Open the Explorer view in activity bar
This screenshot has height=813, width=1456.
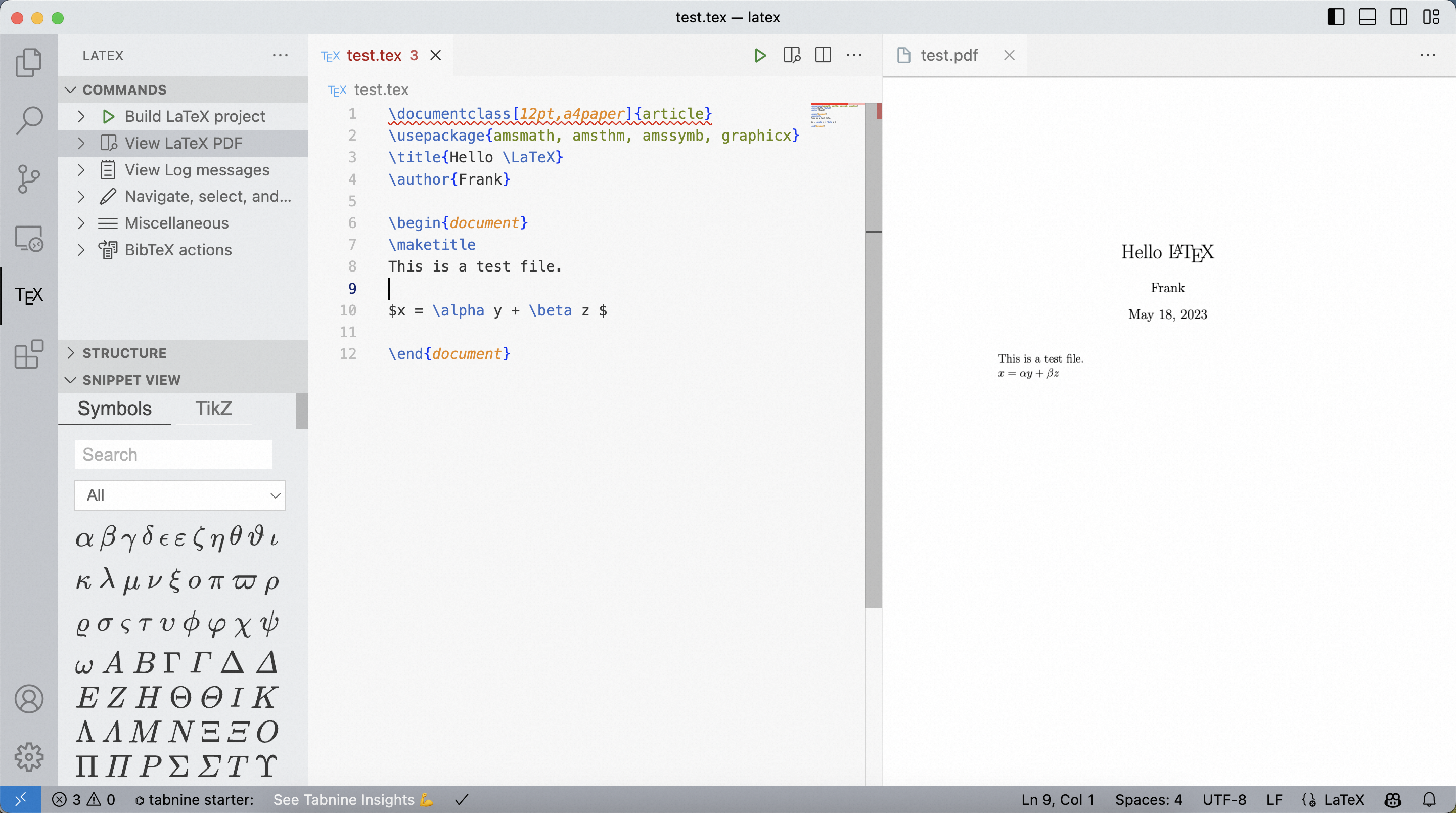tap(29, 62)
